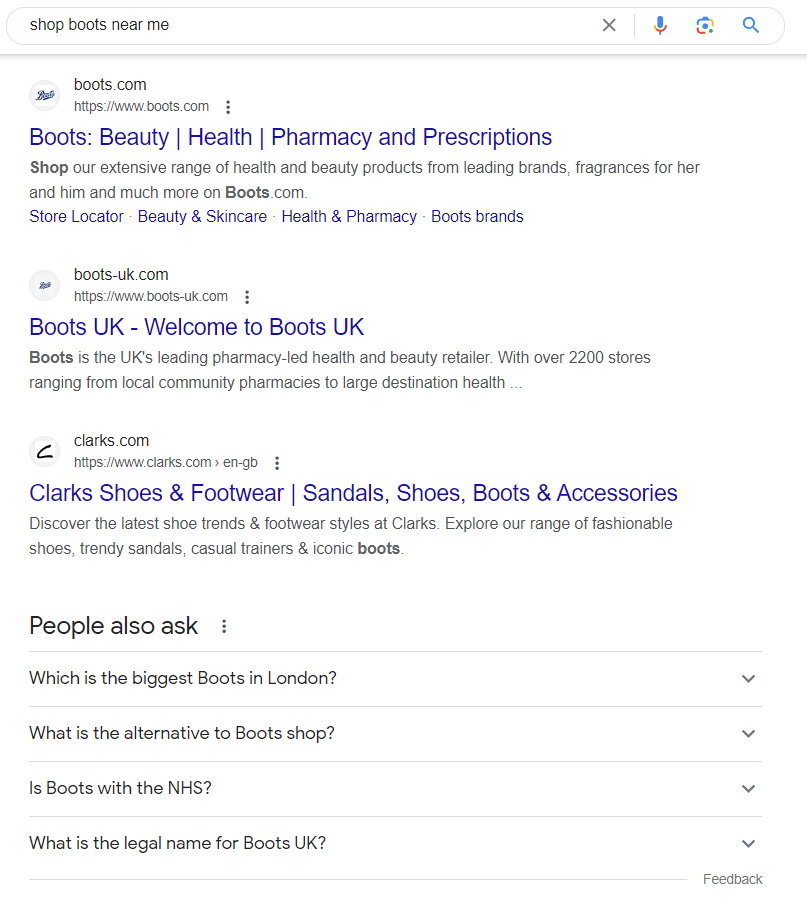Open Google Lens image search icon
This screenshot has width=807, height=898.
coord(705,25)
